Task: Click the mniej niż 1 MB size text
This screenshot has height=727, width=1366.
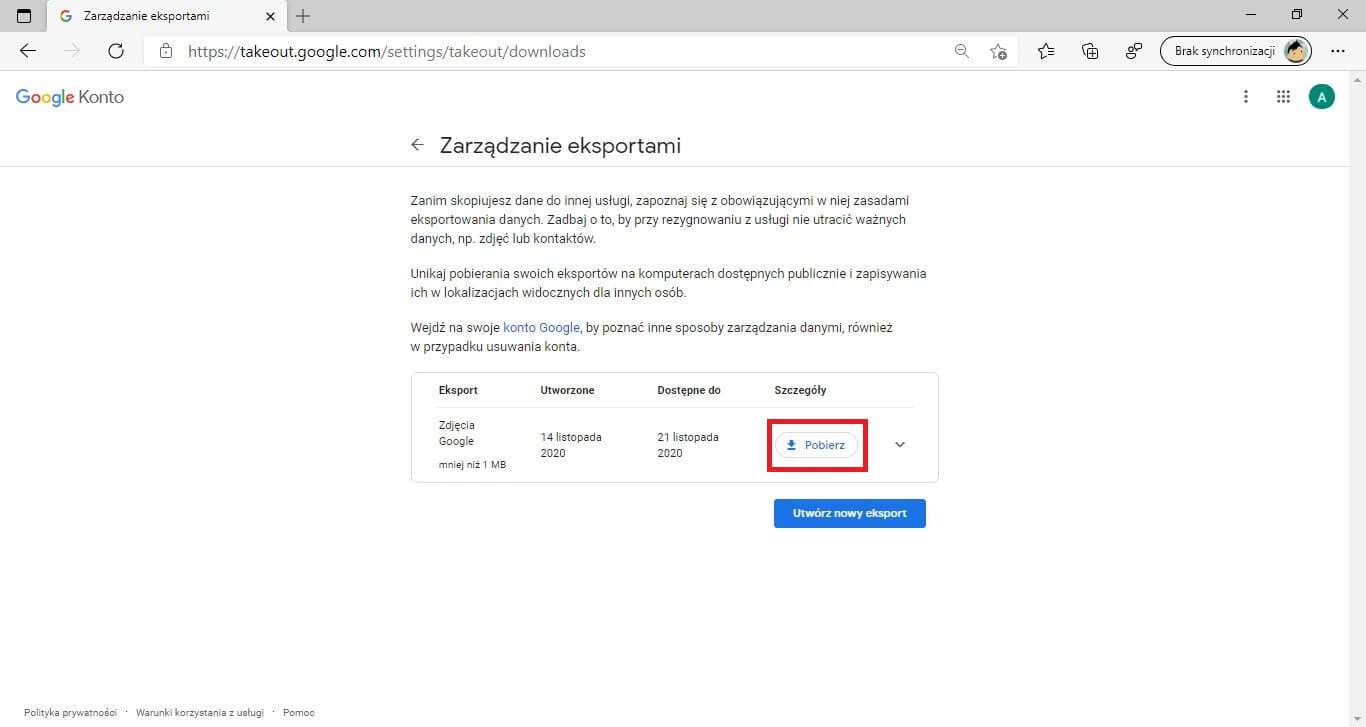Action: (472, 465)
